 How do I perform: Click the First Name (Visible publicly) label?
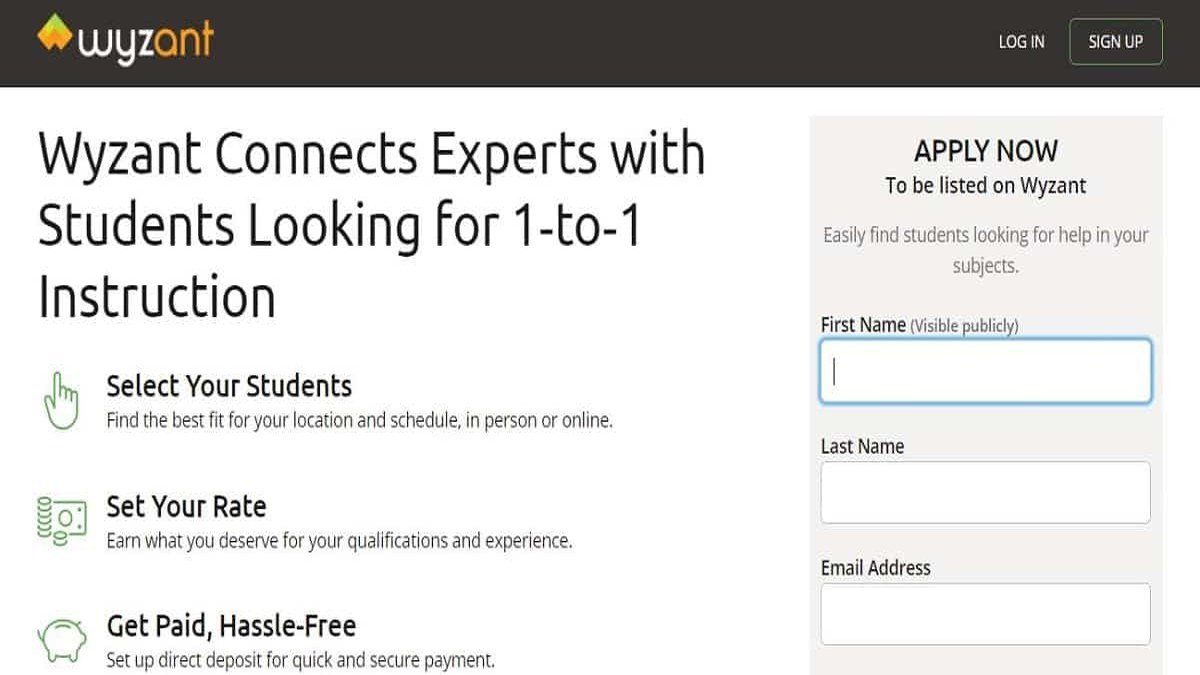919,325
